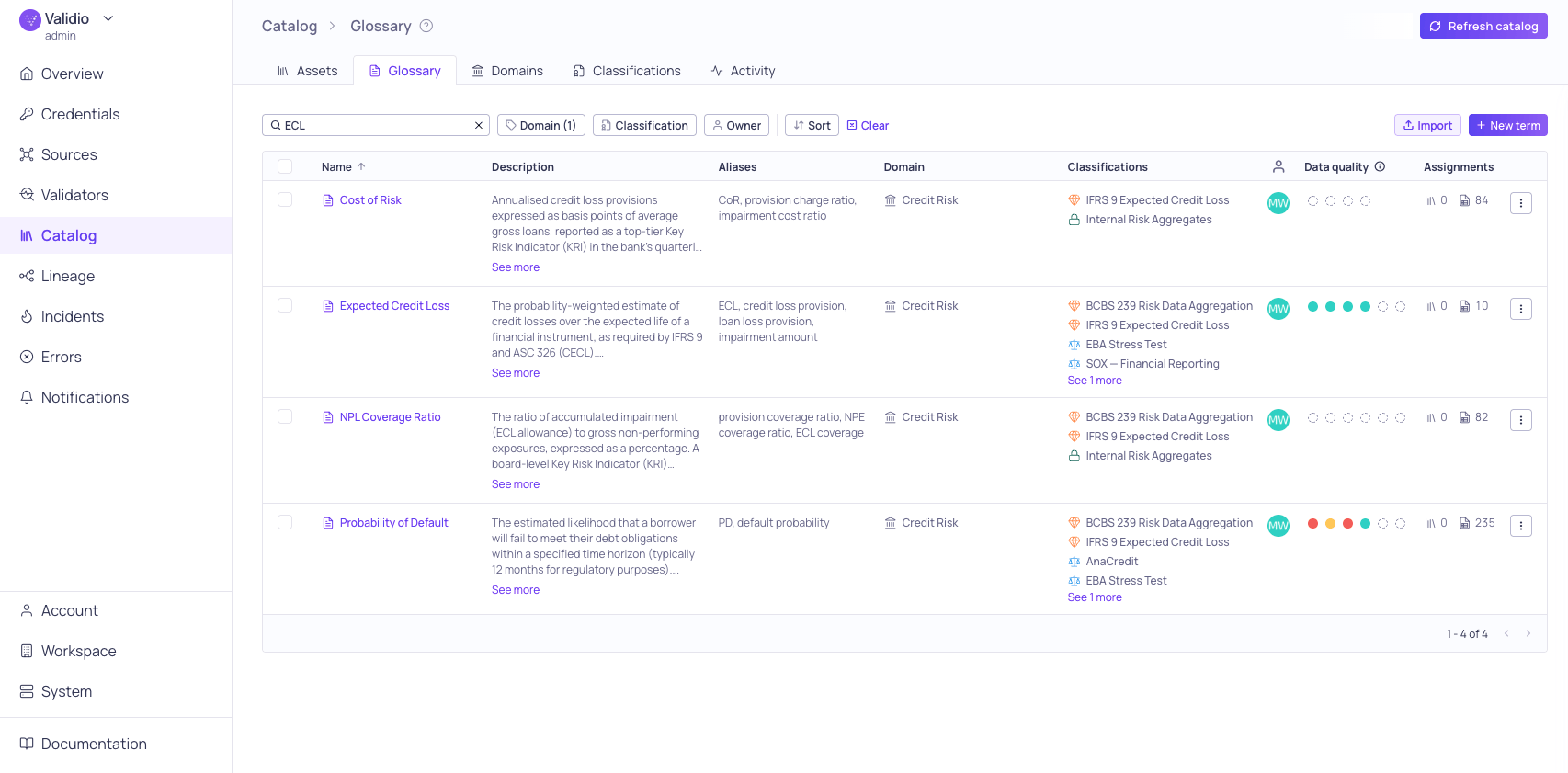The height and width of the screenshot is (773, 1568).
Task: Click the MW owner avatar for Cost of Risk
Action: pos(1278,203)
